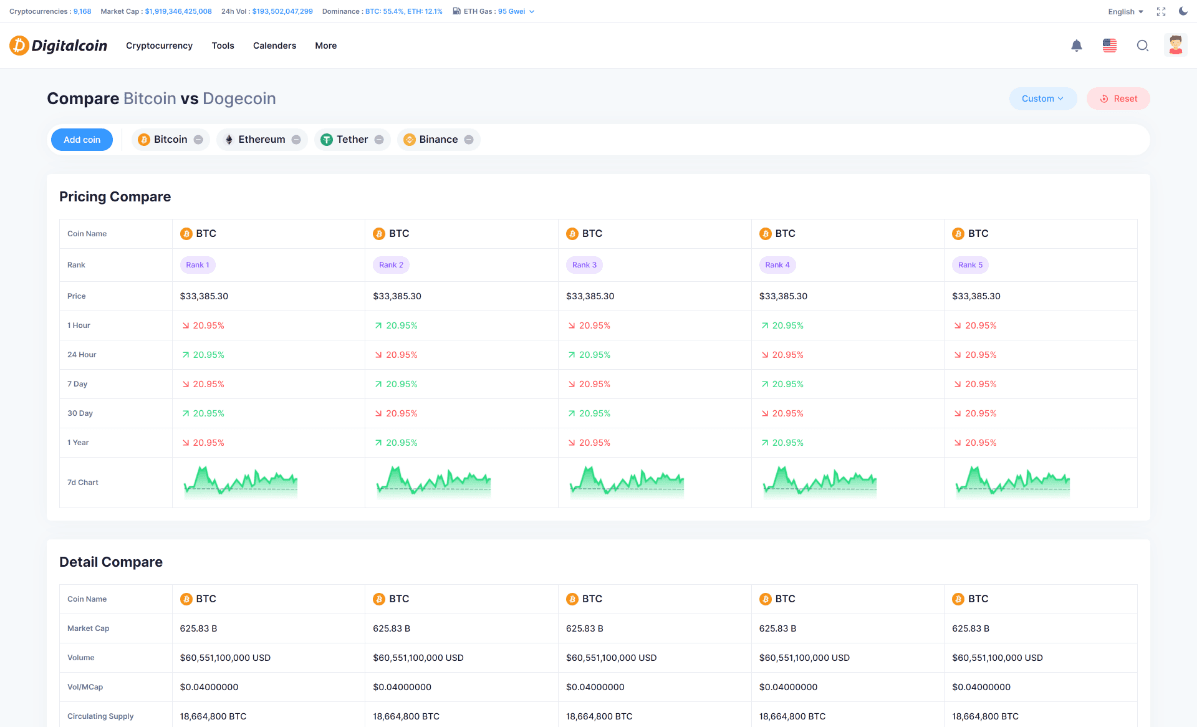
Task: Open the Tools menu
Action: coord(223,46)
